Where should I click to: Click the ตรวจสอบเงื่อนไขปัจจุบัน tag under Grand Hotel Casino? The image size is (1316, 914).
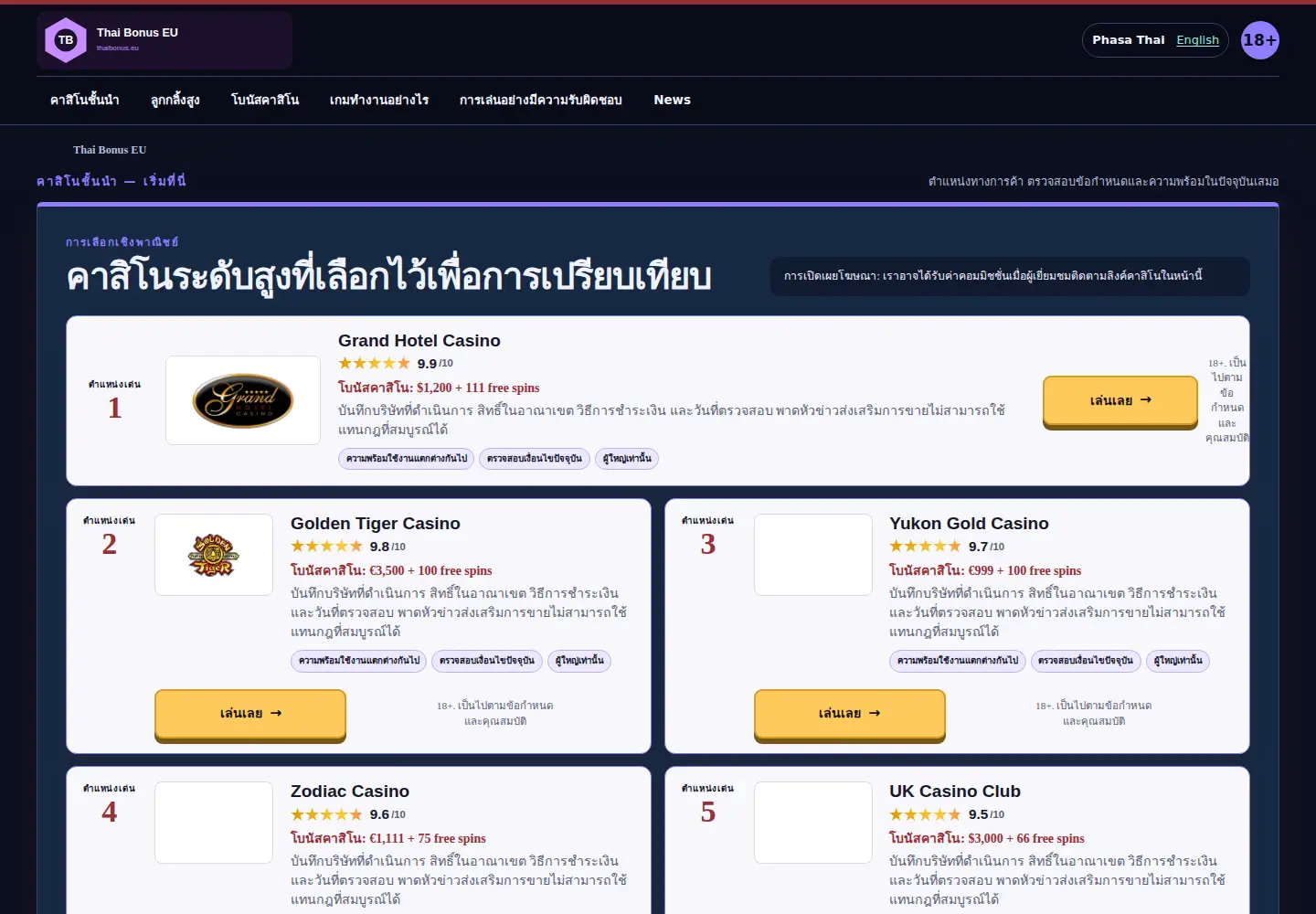tap(535, 459)
